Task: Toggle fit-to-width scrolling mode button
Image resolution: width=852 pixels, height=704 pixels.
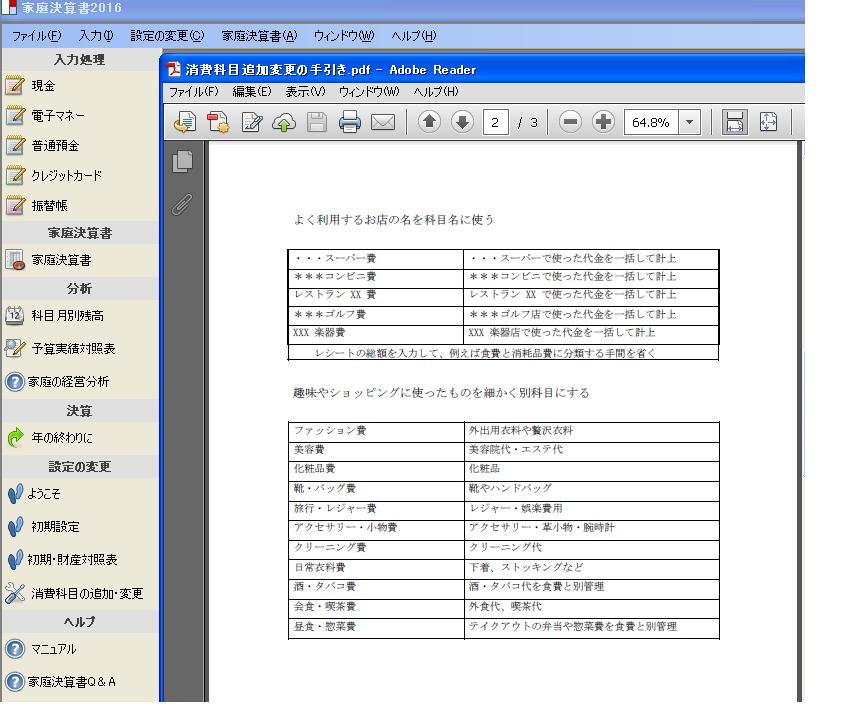Action: click(735, 122)
